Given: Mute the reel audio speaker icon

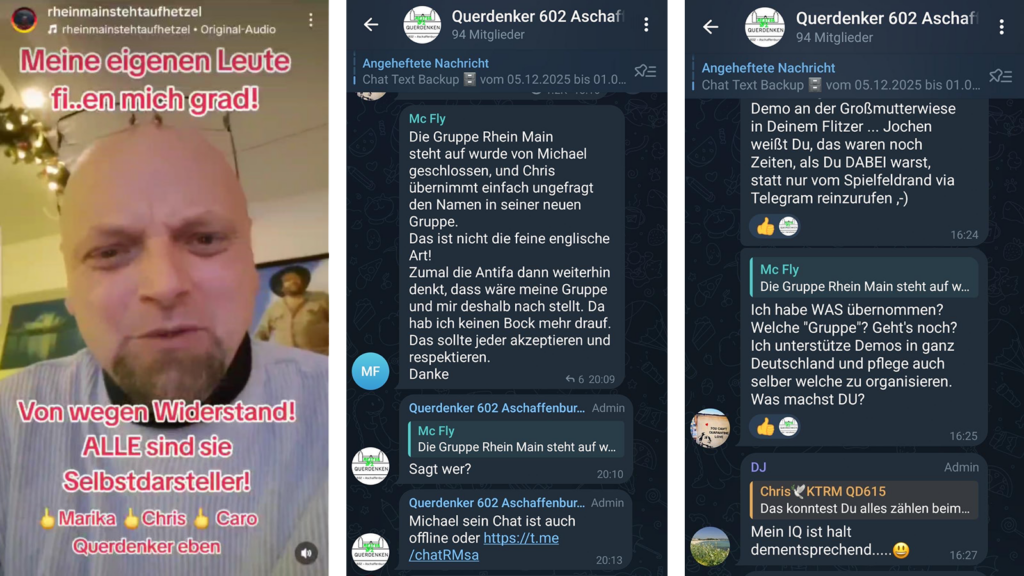Looking at the screenshot, I should [x=306, y=553].
